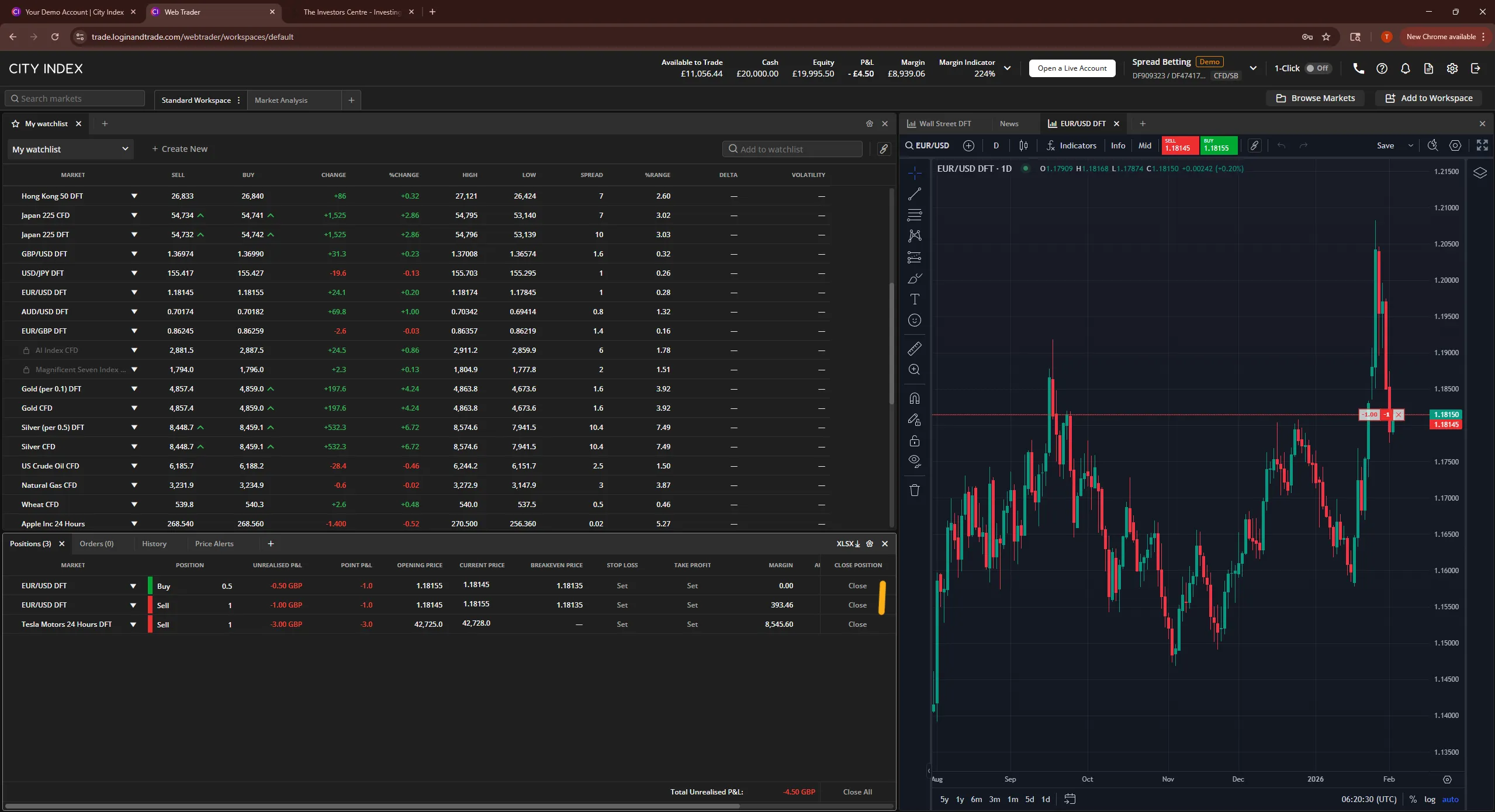
Task: Open notifications bell icon
Action: 1406,68
